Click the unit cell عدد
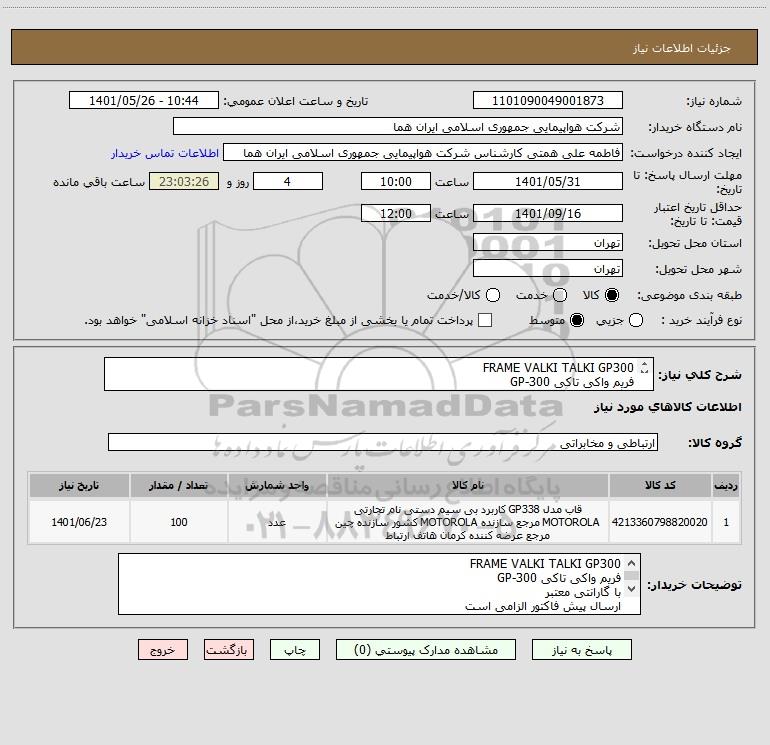 [277, 522]
